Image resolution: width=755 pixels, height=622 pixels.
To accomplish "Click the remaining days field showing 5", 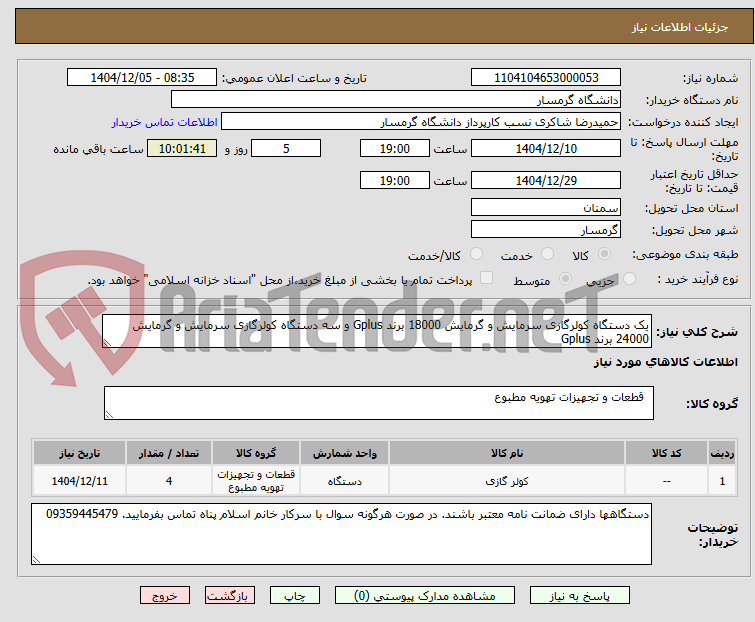I will coord(286,148).
